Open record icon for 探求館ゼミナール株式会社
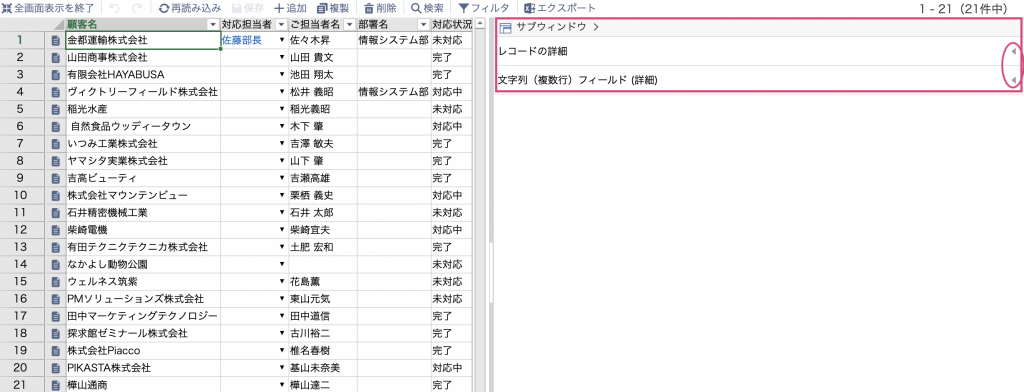This screenshot has height=392, width=1024. 56,333
